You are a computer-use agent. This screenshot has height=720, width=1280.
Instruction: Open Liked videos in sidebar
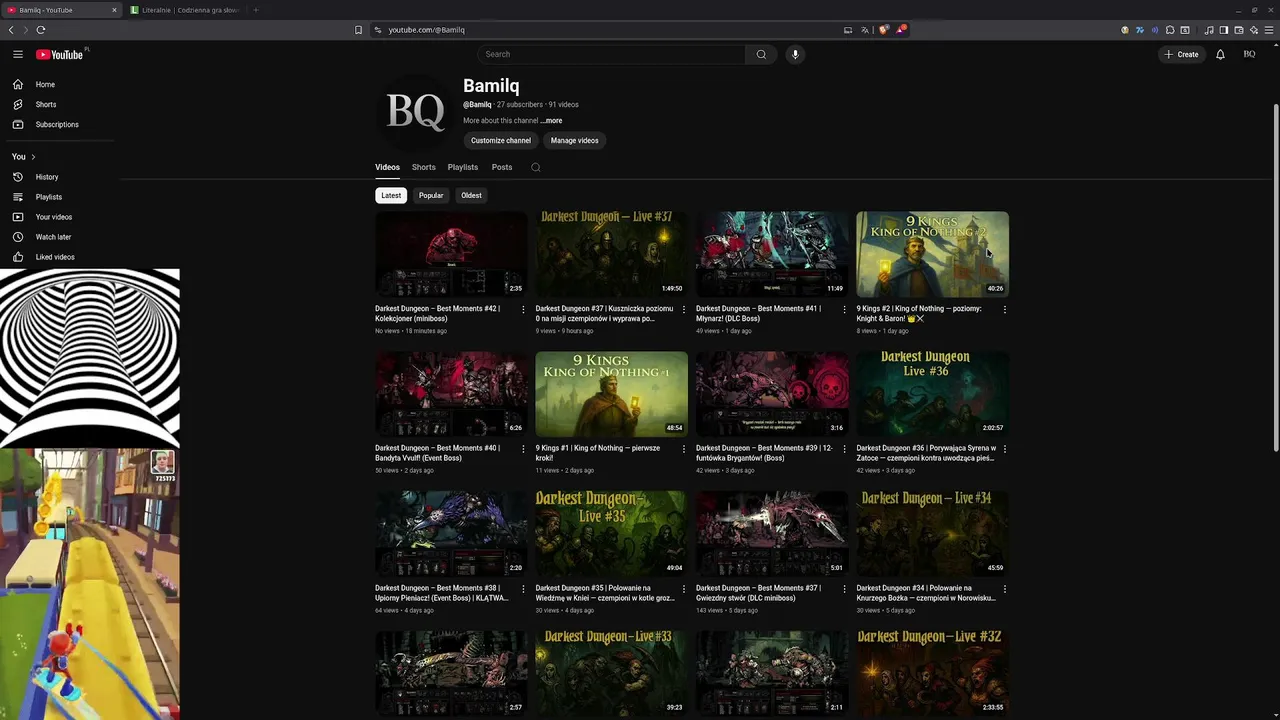(60, 257)
